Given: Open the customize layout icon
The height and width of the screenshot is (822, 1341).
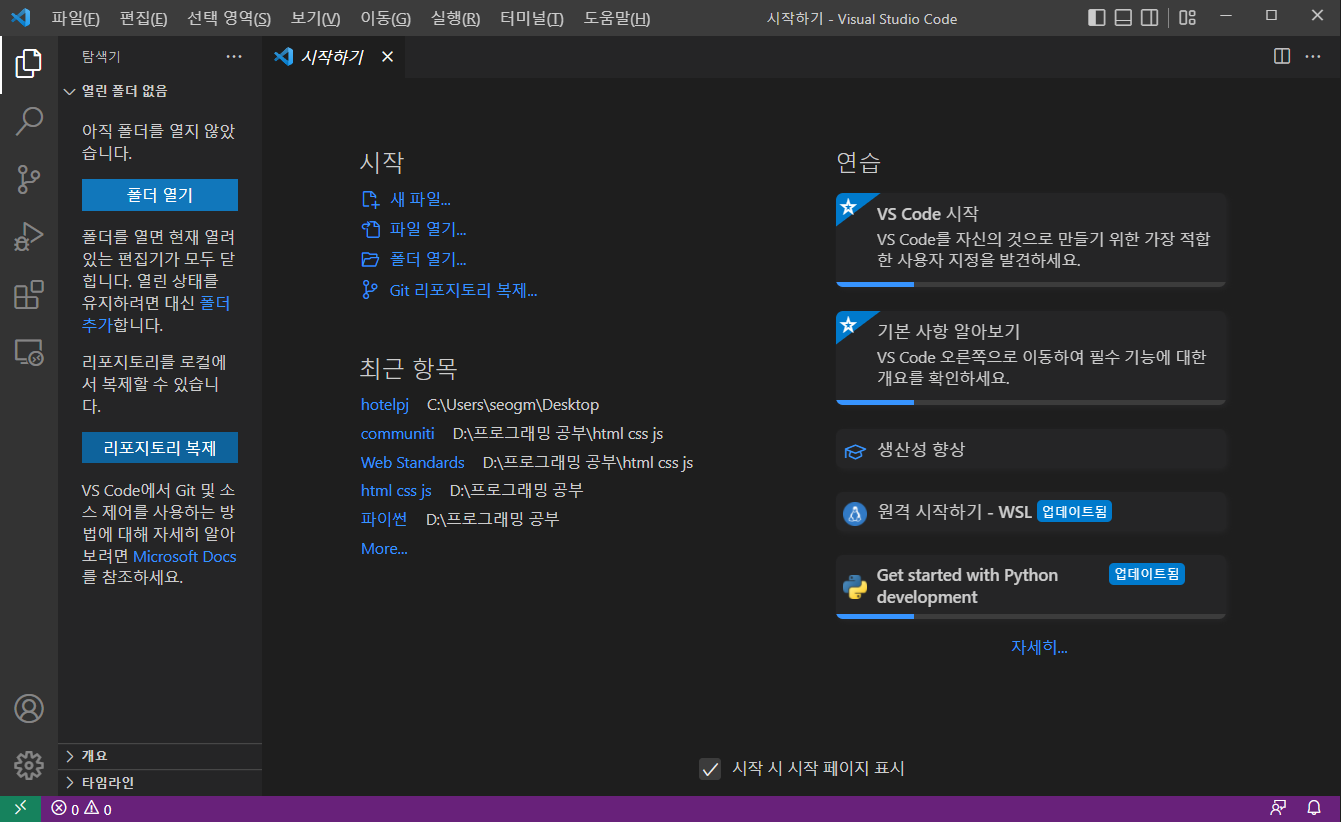Looking at the screenshot, I should pyautogui.click(x=1187, y=18).
